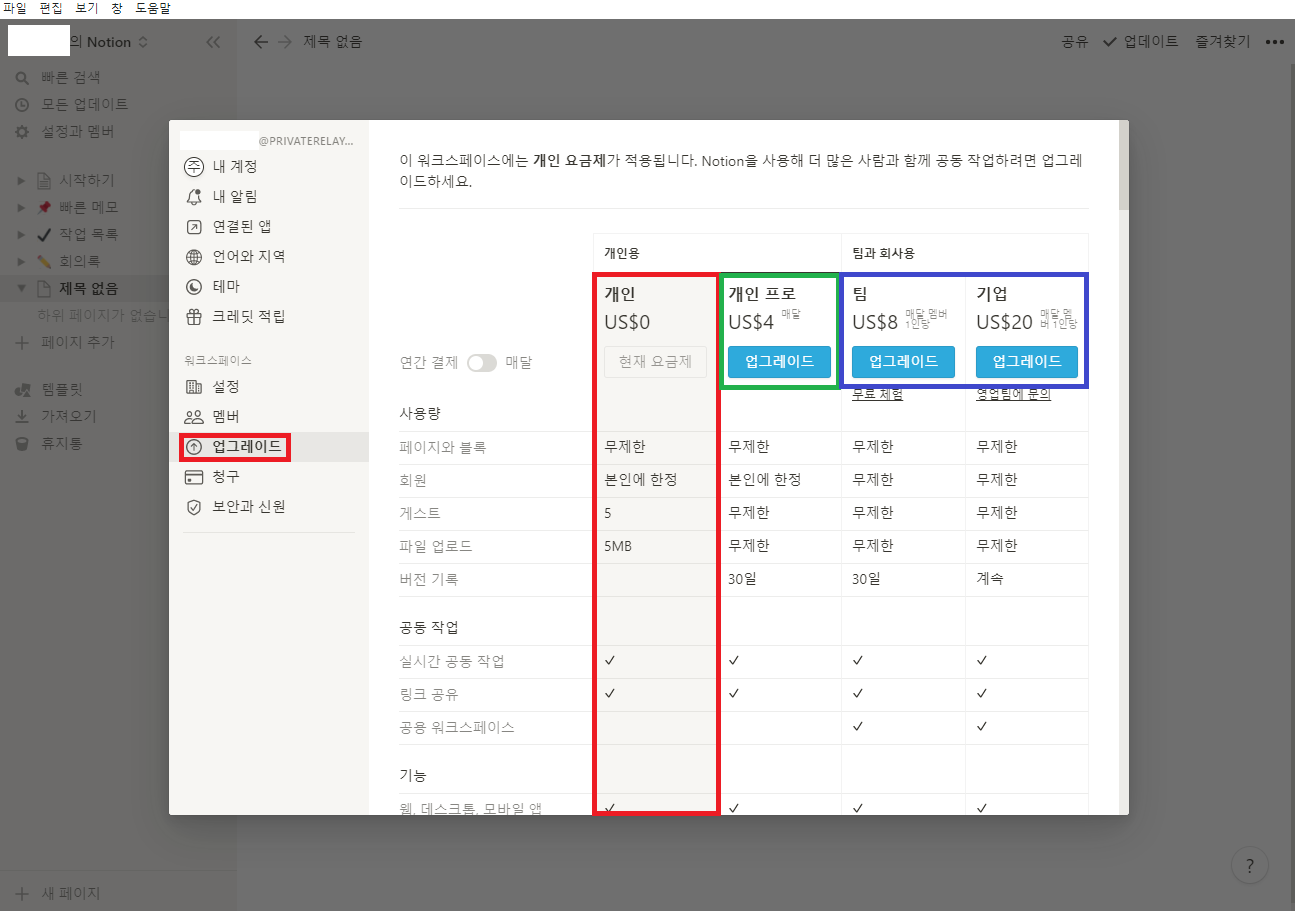
Task: Click the 업그레이드 up-arrow circle icon
Action: 194,447
